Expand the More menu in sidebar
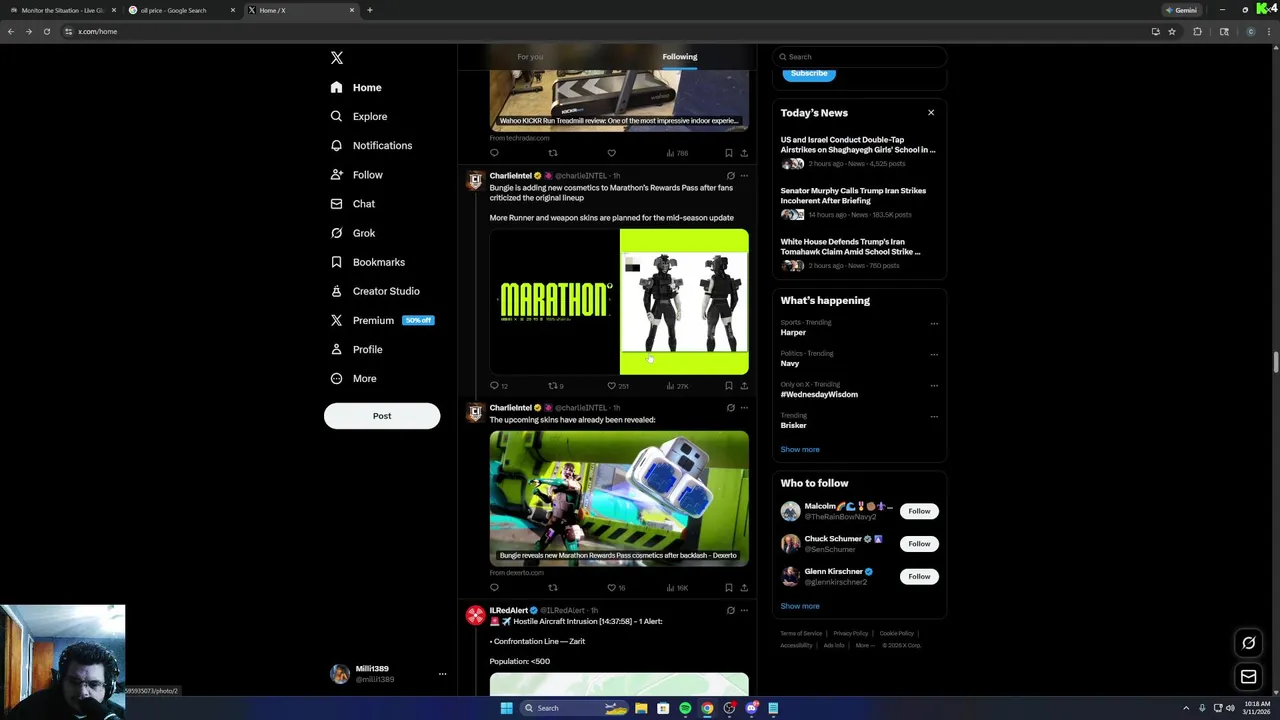 tap(353, 379)
